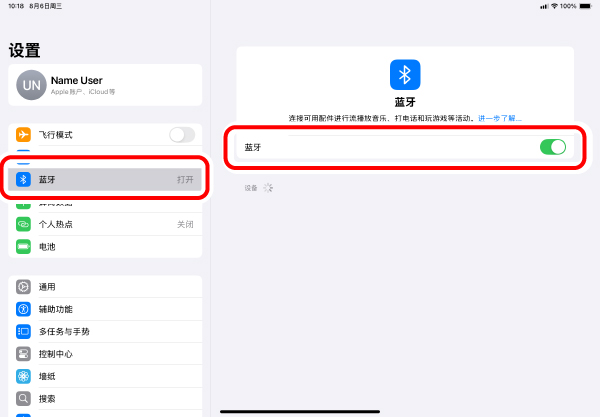Select 个人热点 row showing 关闭
Screen dimensions: 600x417
tap(105, 224)
